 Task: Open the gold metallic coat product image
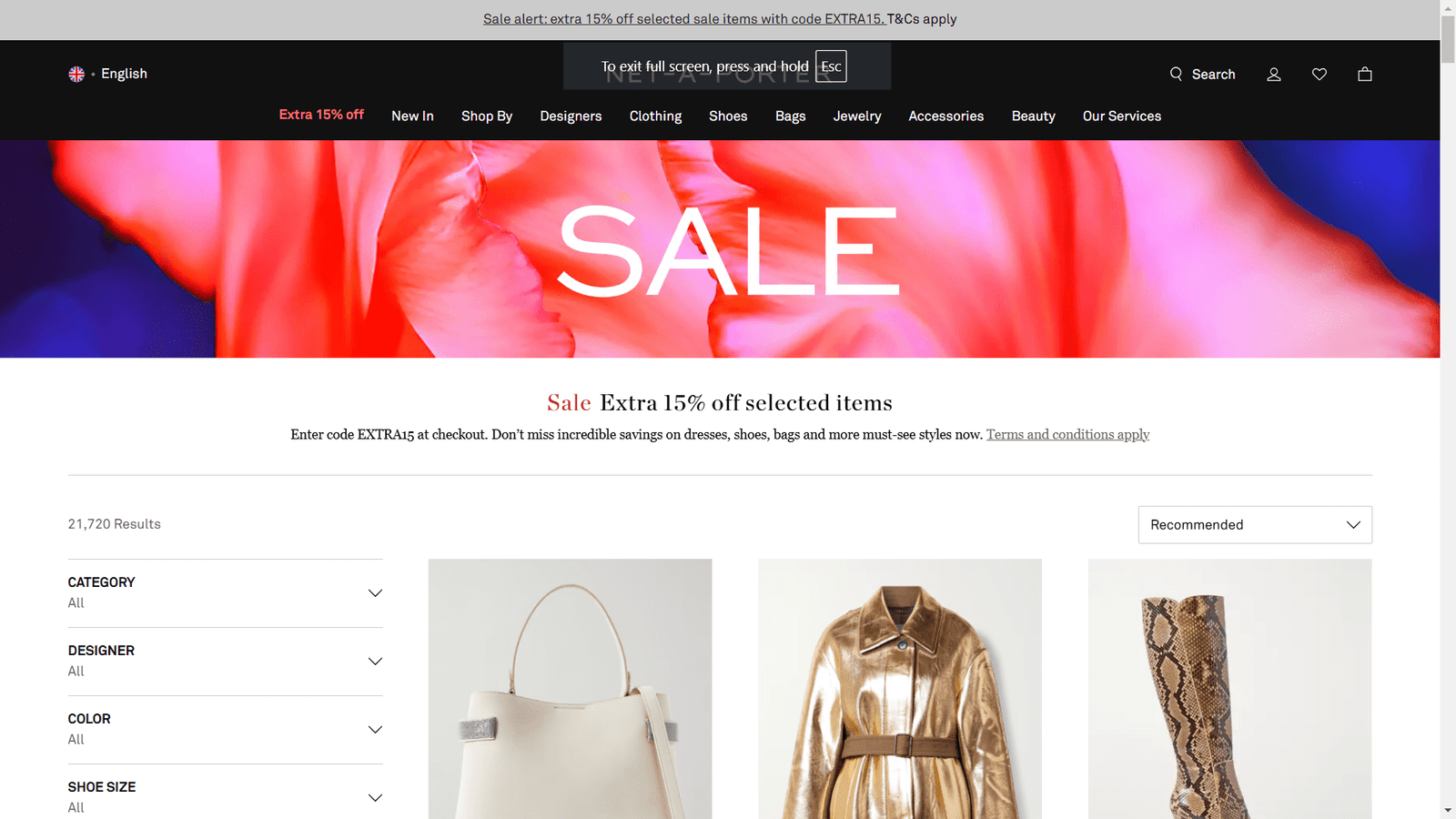(x=900, y=689)
